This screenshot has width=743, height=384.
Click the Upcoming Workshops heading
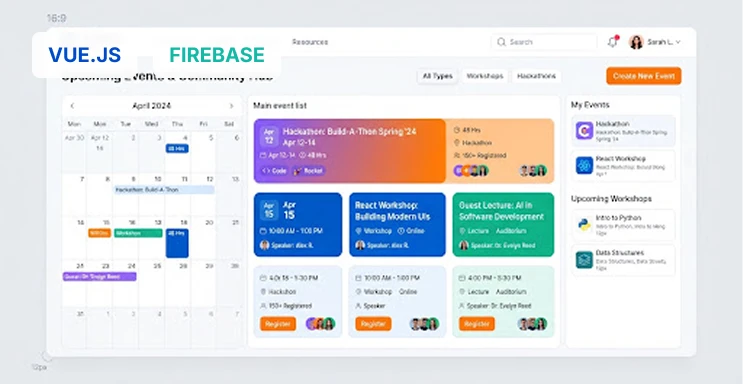coord(611,199)
